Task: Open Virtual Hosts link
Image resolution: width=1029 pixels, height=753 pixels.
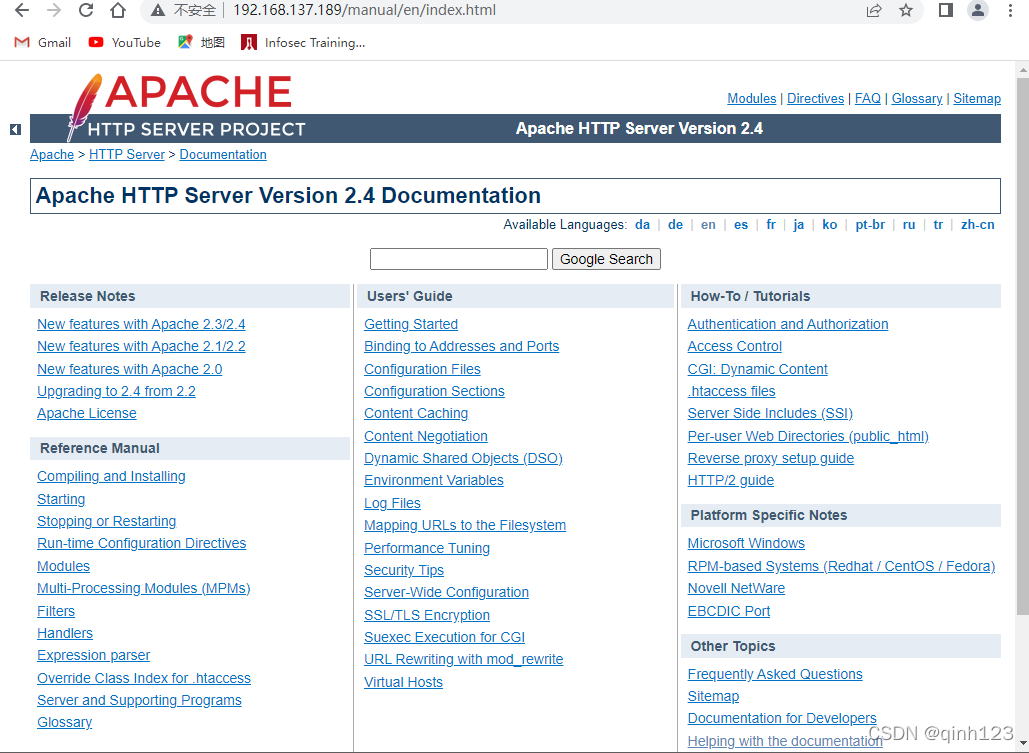Action: coord(403,682)
